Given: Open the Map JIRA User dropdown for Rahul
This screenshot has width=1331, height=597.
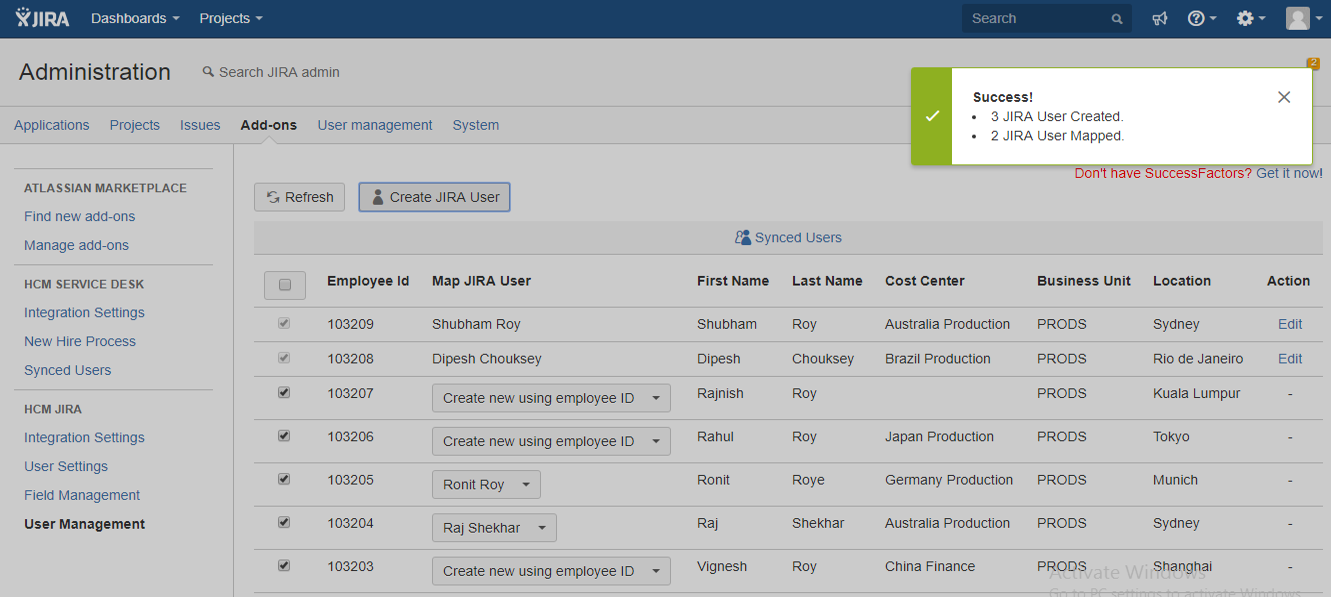Looking at the screenshot, I should 551,441.
